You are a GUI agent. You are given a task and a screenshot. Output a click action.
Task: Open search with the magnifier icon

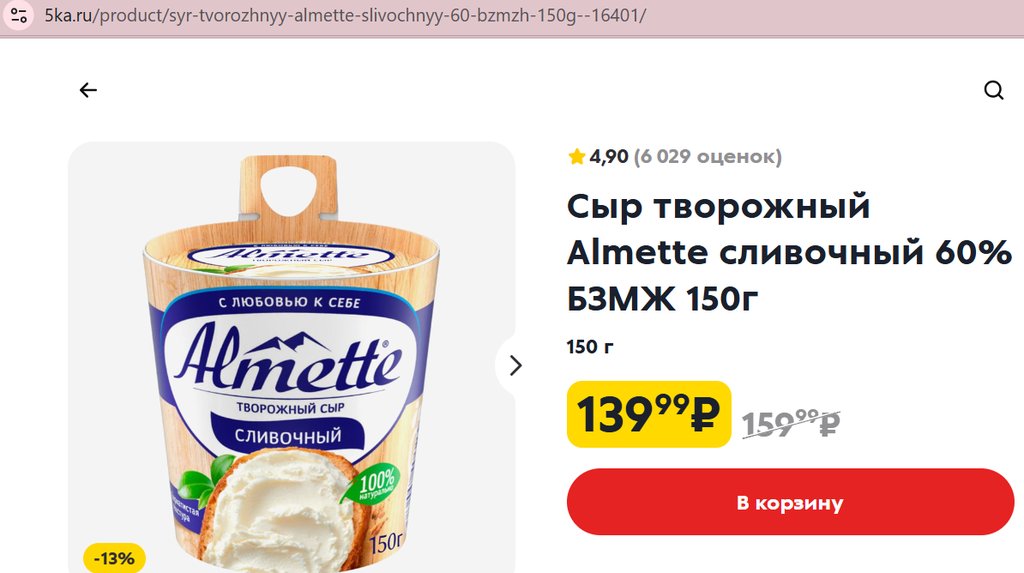pyautogui.click(x=993, y=90)
